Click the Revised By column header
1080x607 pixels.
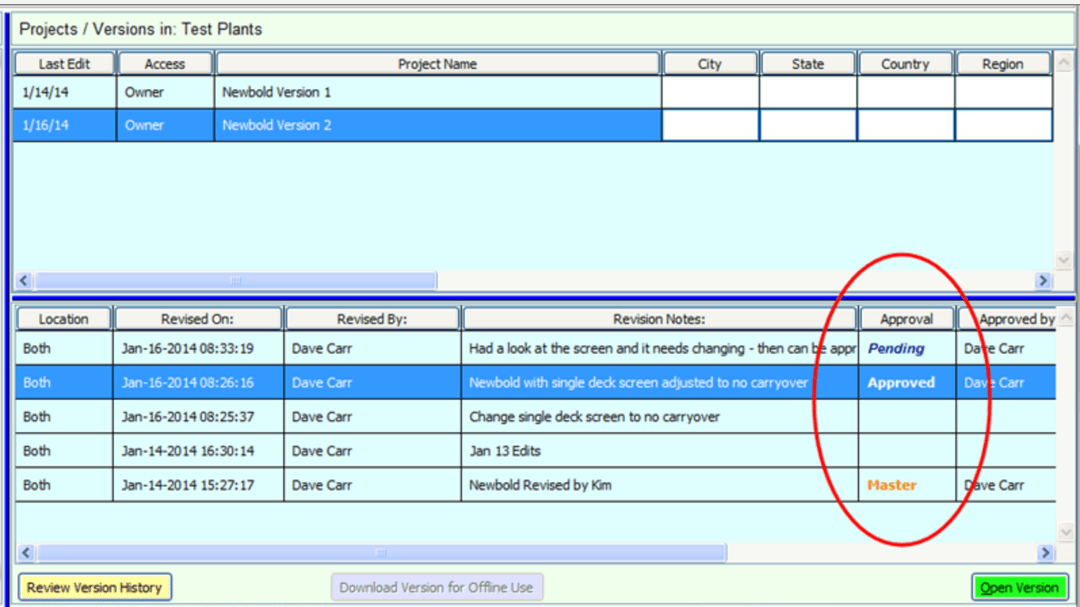tap(371, 319)
